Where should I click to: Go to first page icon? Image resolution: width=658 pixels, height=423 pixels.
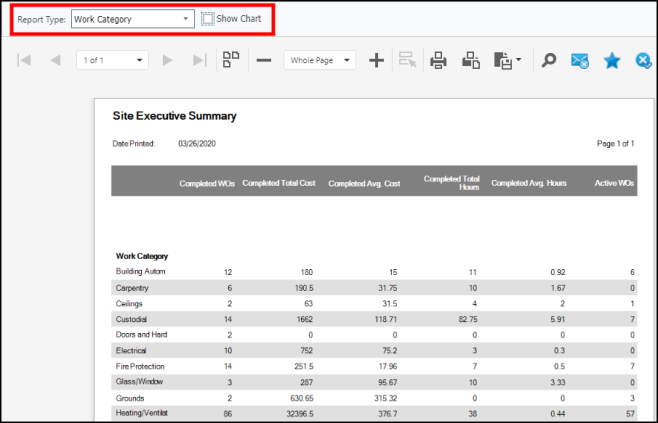[24, 60]
